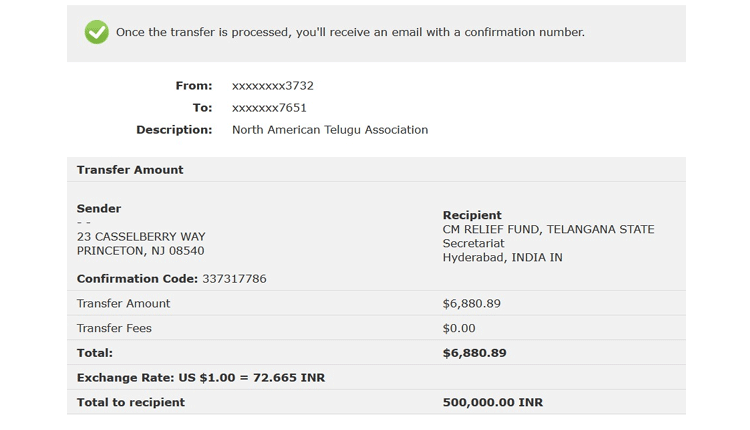Viewport: 750px width, 430px height.
Task: Select the confirmation code 337317786
Action: 234,279
